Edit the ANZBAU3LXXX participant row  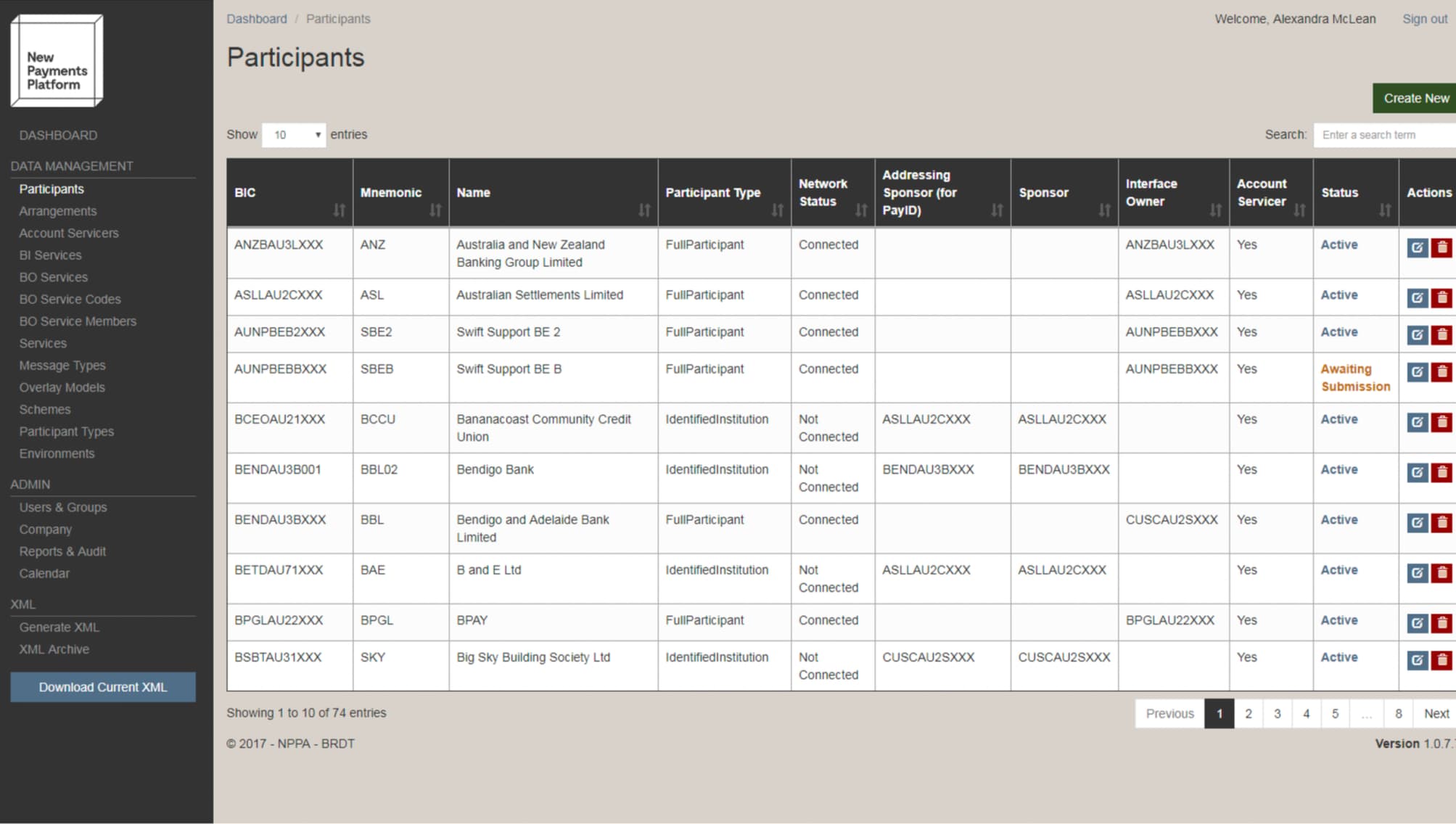(x=1417, y=248)
